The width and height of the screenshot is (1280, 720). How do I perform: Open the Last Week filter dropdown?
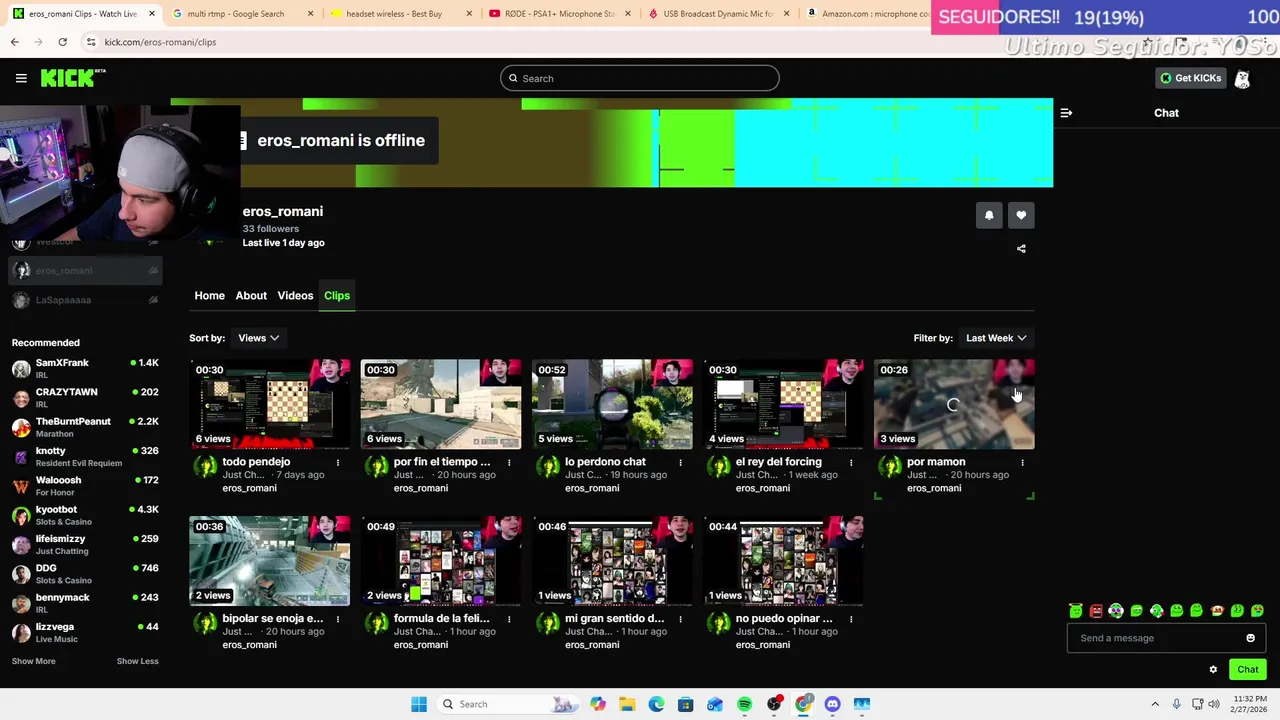(996, 338)
